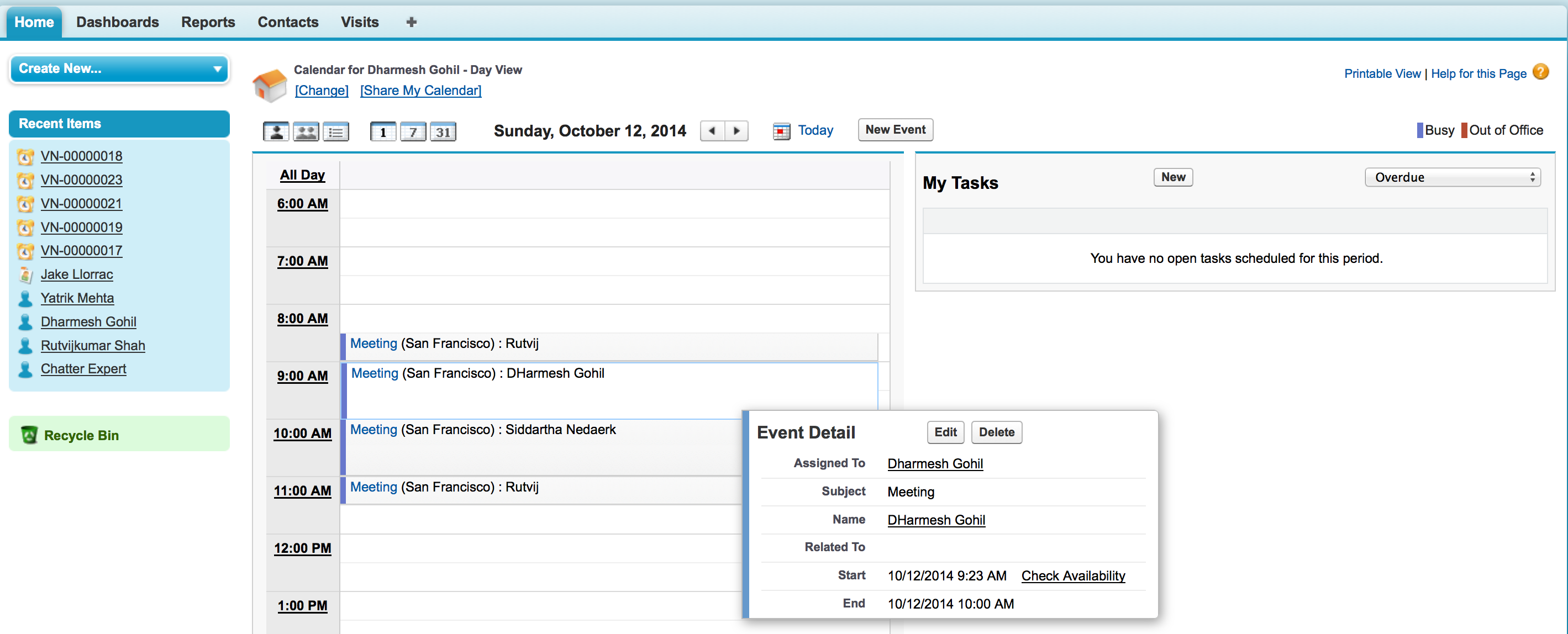Open the activity list view icon
This screenshot has width=1568, height=634.
point(335,131)
